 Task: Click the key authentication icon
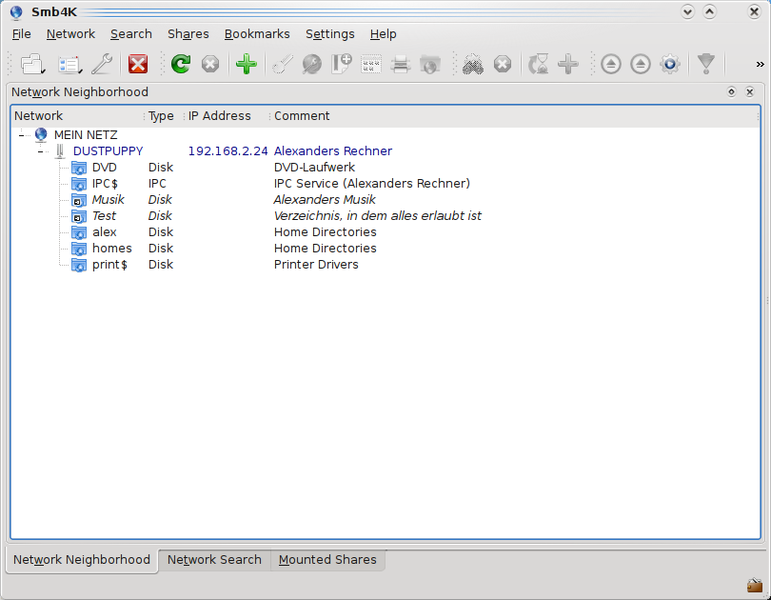(283, 64)
